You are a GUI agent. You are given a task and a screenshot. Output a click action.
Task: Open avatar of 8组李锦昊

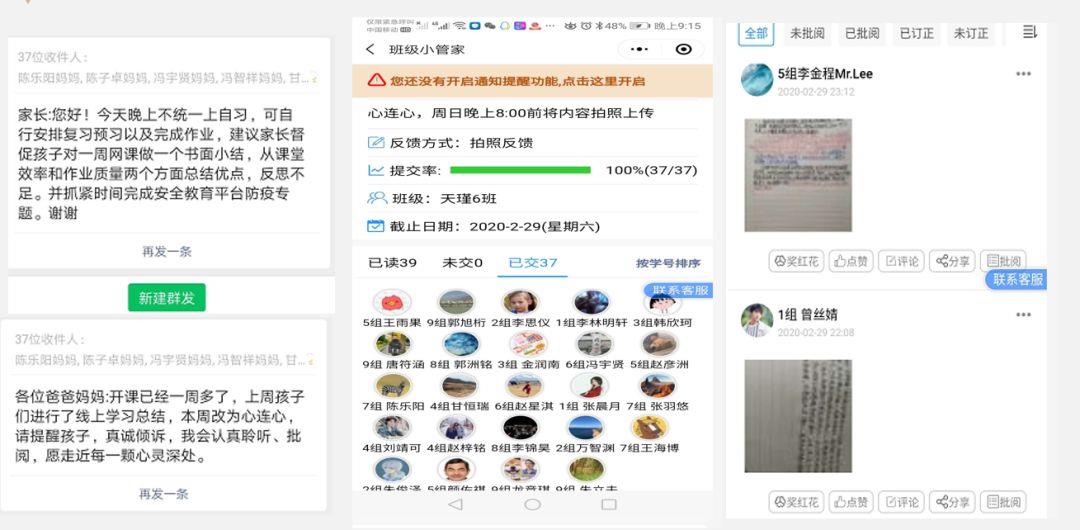click(520, 428)
